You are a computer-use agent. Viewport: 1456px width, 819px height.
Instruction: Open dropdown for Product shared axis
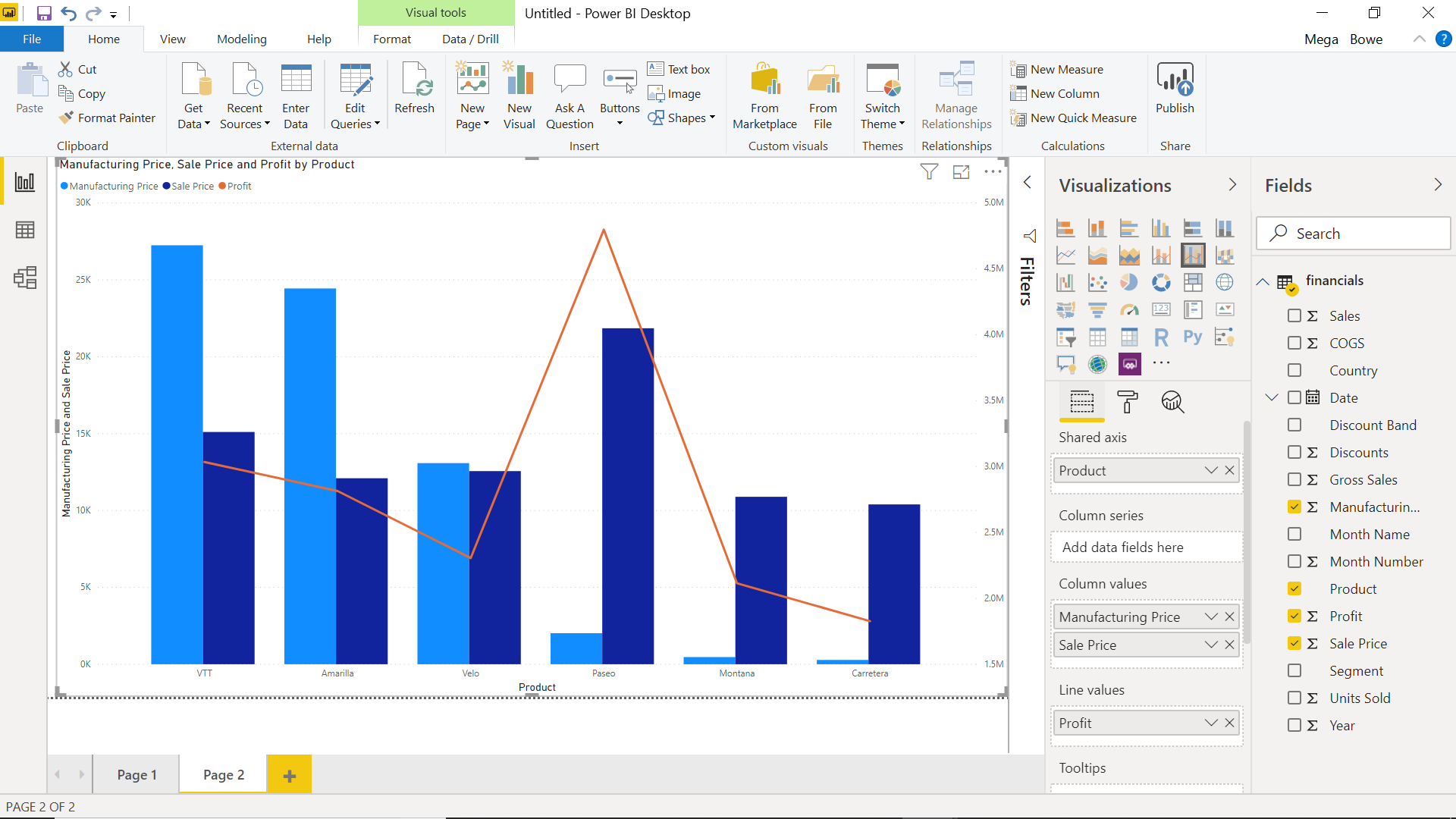point(1211,470)
